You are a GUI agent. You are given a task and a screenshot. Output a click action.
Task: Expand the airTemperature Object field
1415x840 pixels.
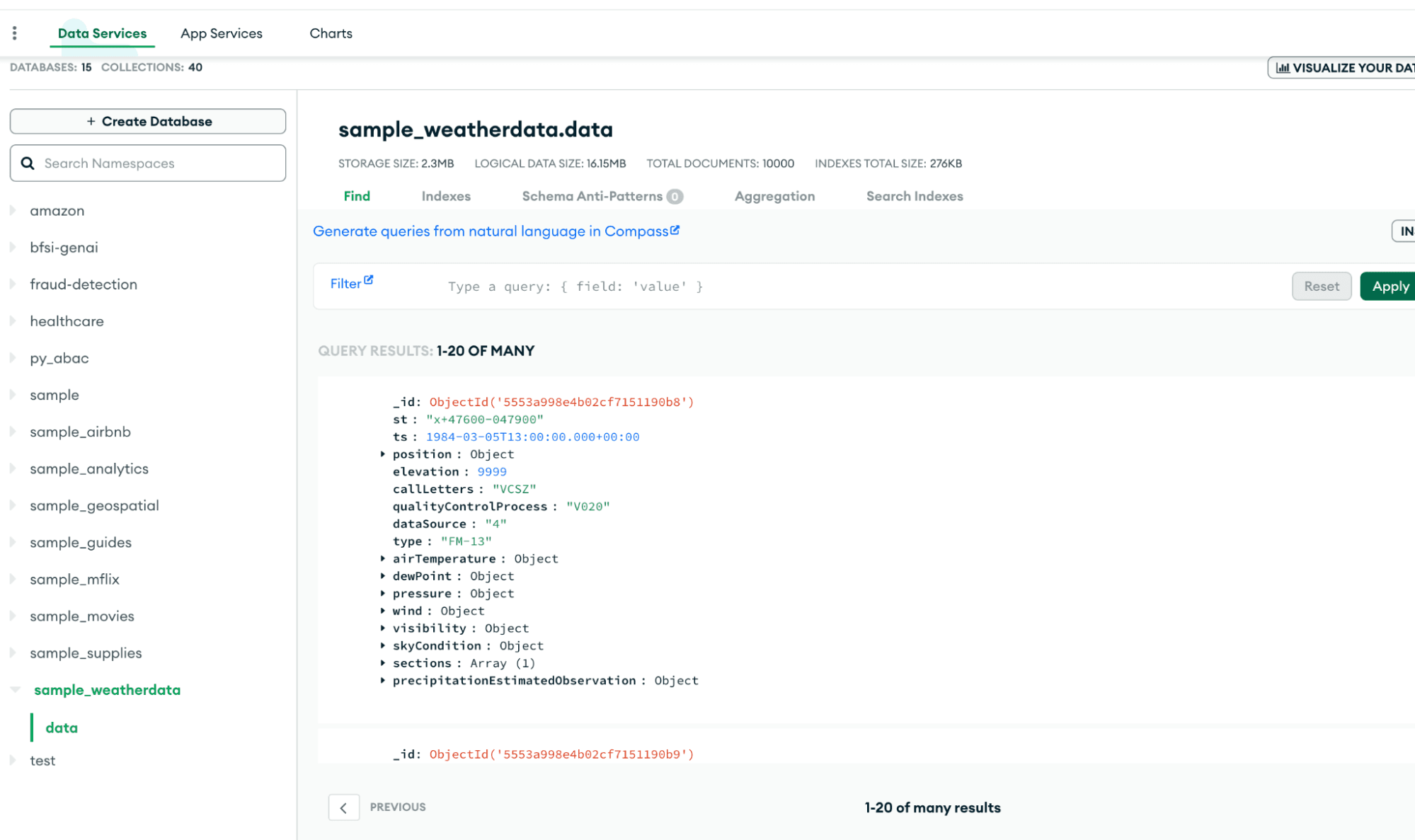[x=383, y=559]
